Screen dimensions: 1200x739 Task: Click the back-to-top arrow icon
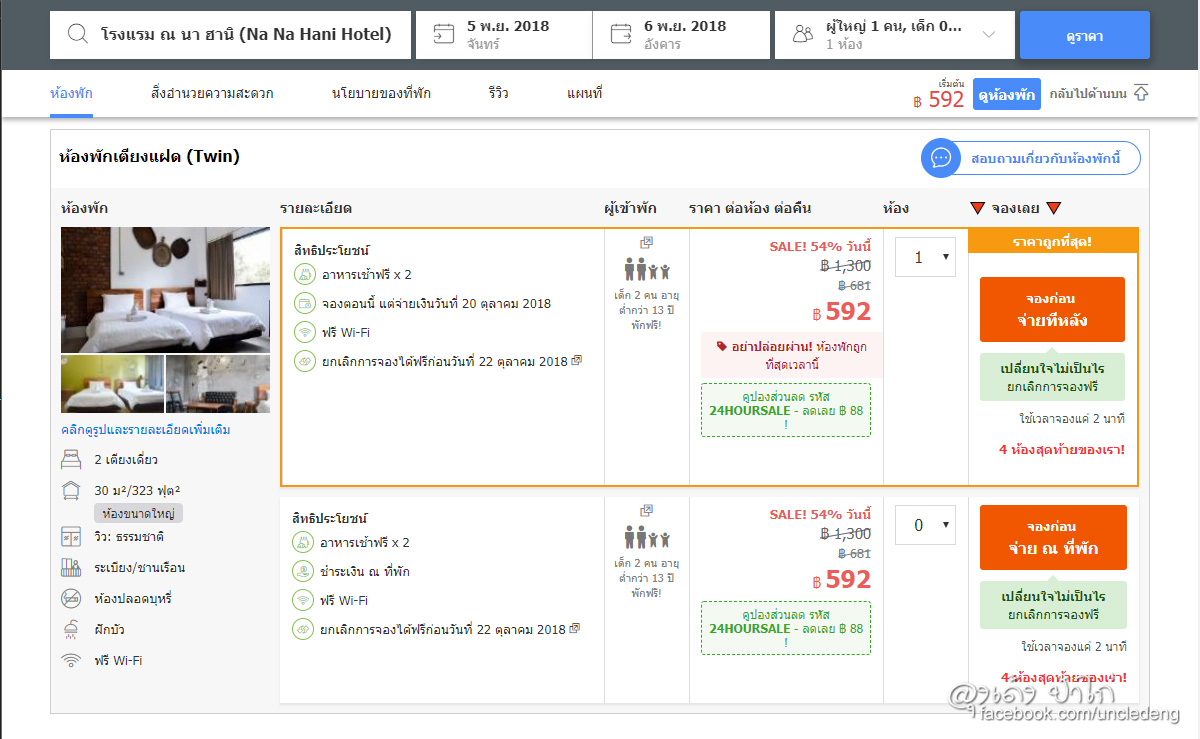[1141, 93]
